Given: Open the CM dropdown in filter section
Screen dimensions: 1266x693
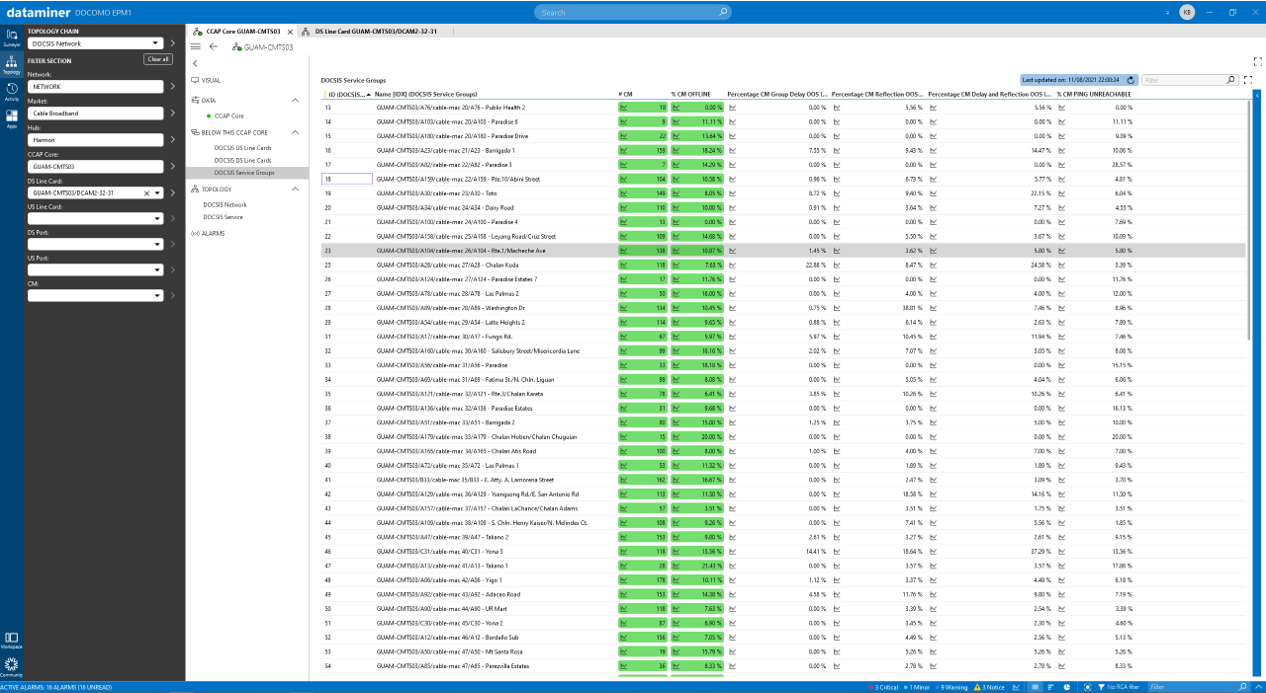Looking at the screenshot, I should (95, 296).
